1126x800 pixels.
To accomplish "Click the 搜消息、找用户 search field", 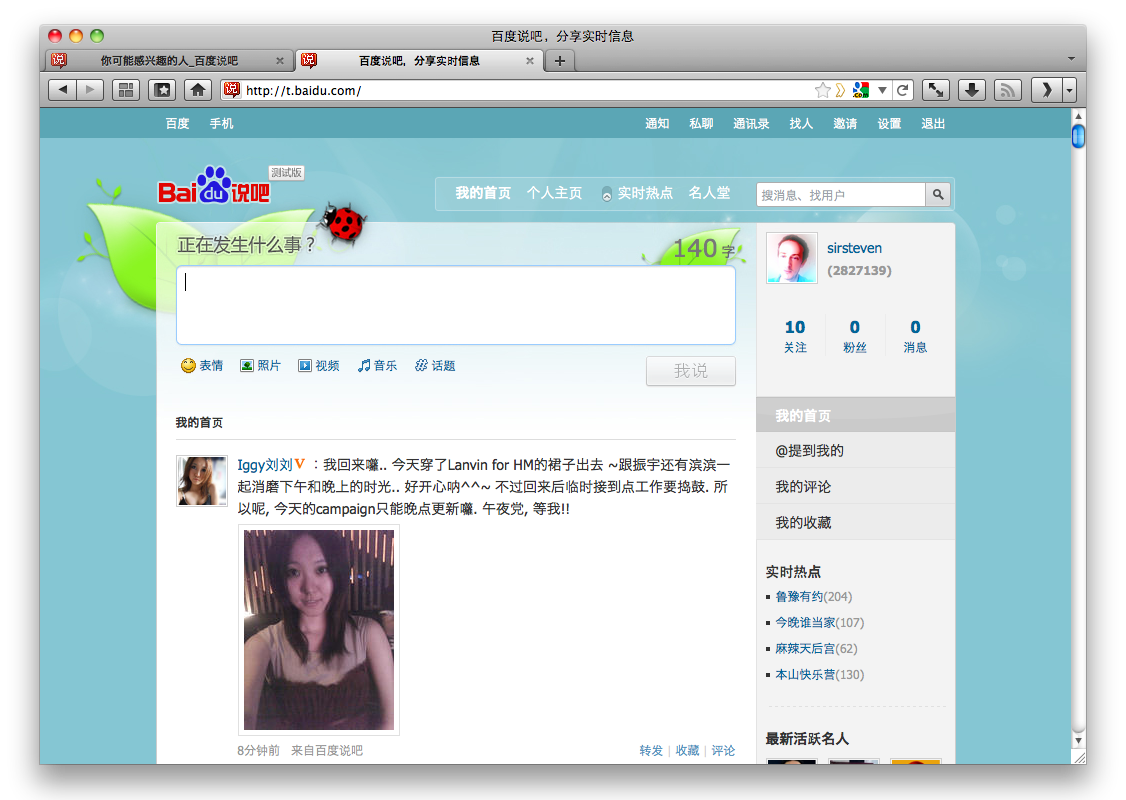I will pos(840,195).
